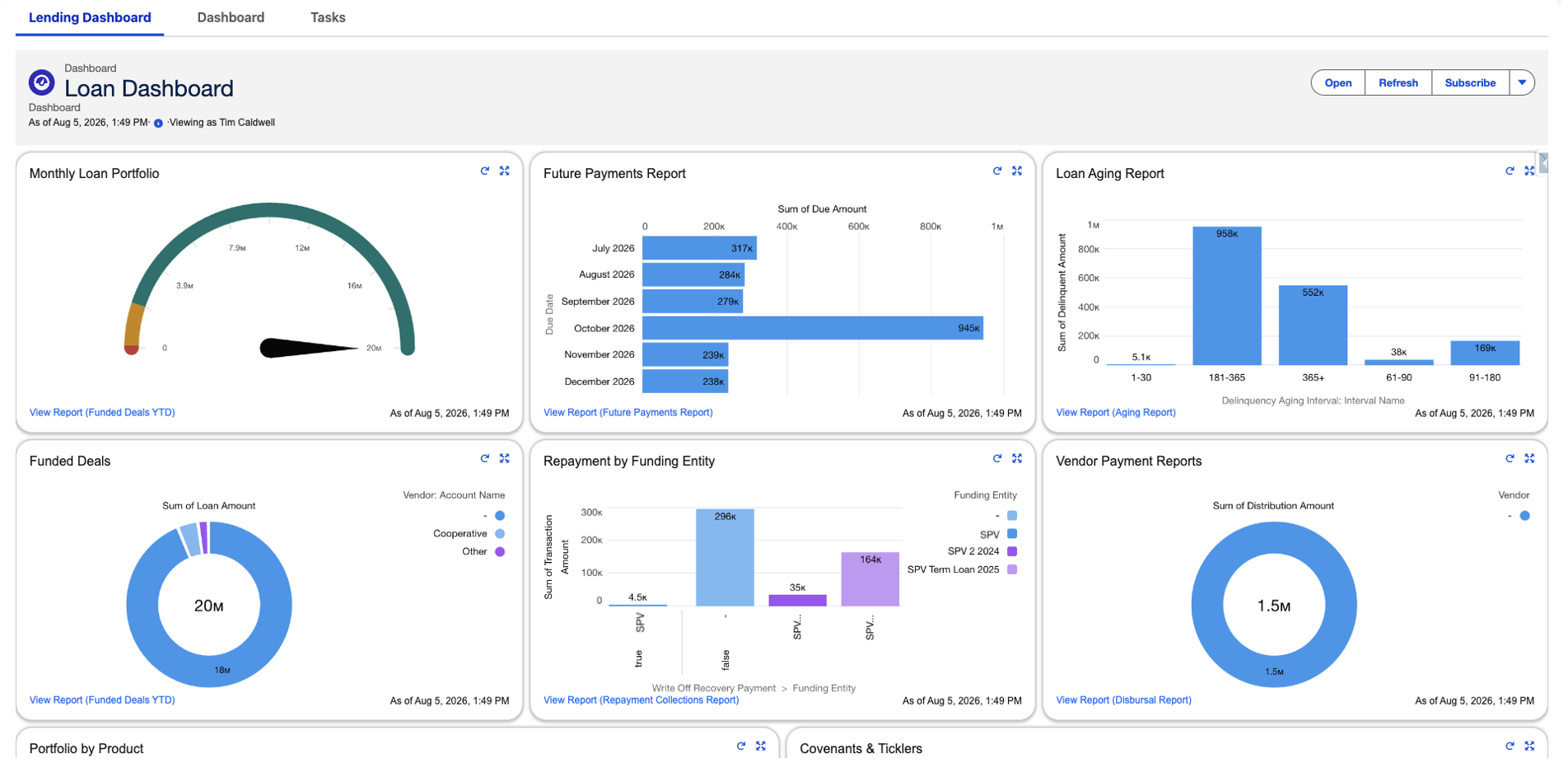This screenshot has height=768, width=1568.
Task: Click the repayment bar showing 164k
Action: (x=870, y=579)
